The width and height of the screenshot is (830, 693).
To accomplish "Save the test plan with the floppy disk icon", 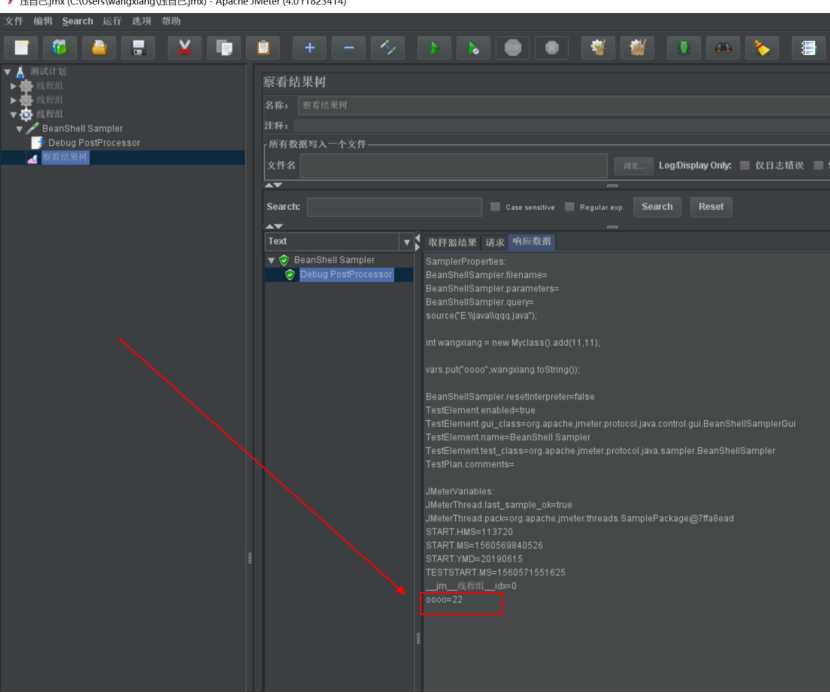I will (x=138, y=48).
